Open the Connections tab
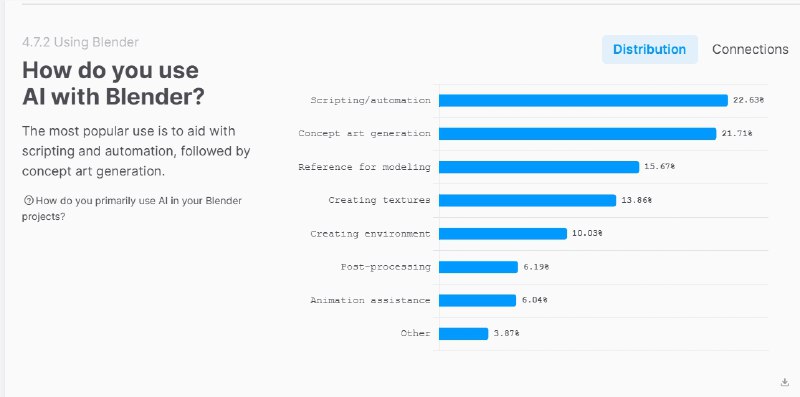800x397 pixels. pyautogui.click(x=750, y=49)
